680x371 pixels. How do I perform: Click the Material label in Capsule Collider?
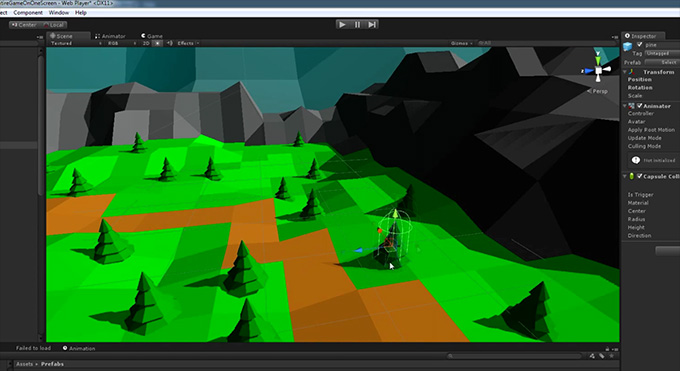click(638, 203)
